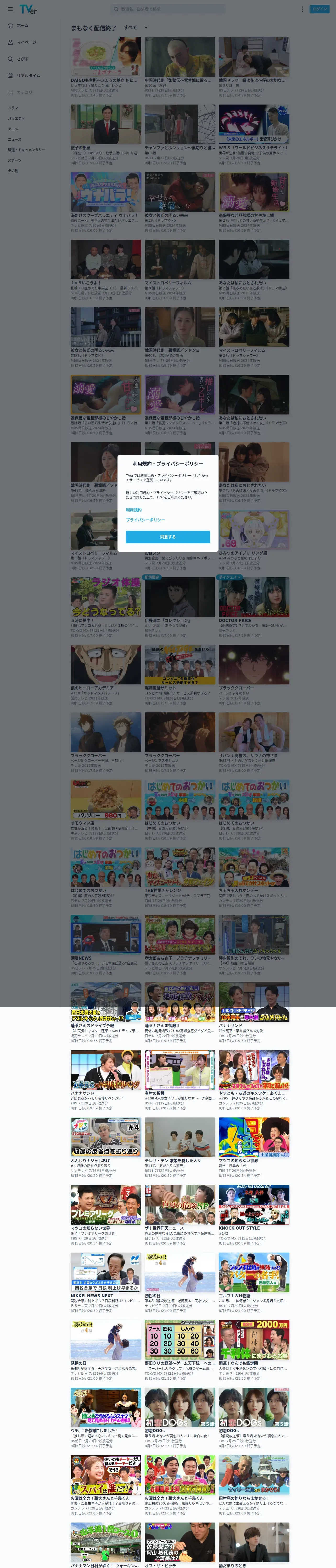Open テレサ・テン 歌姫を愛した人々 thumbnail
This screenshot has height=1568, width=336.
click(180, 1138)
